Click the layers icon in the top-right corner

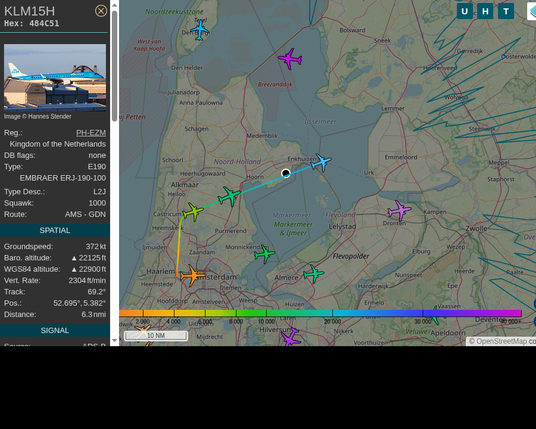(x=532, y=11)
